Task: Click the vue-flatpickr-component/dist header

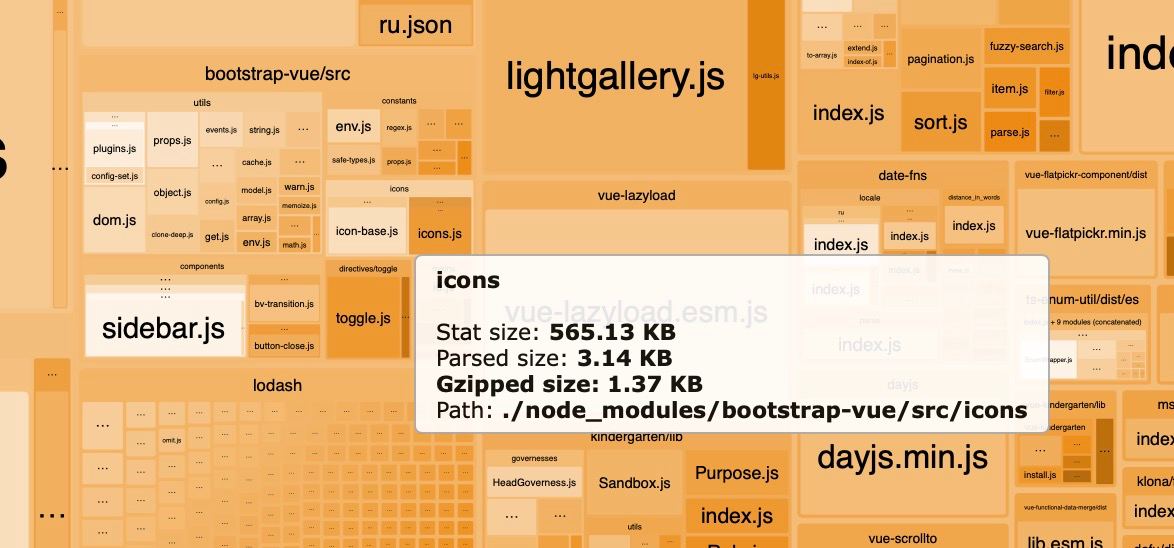Action: click(1086, 175)
